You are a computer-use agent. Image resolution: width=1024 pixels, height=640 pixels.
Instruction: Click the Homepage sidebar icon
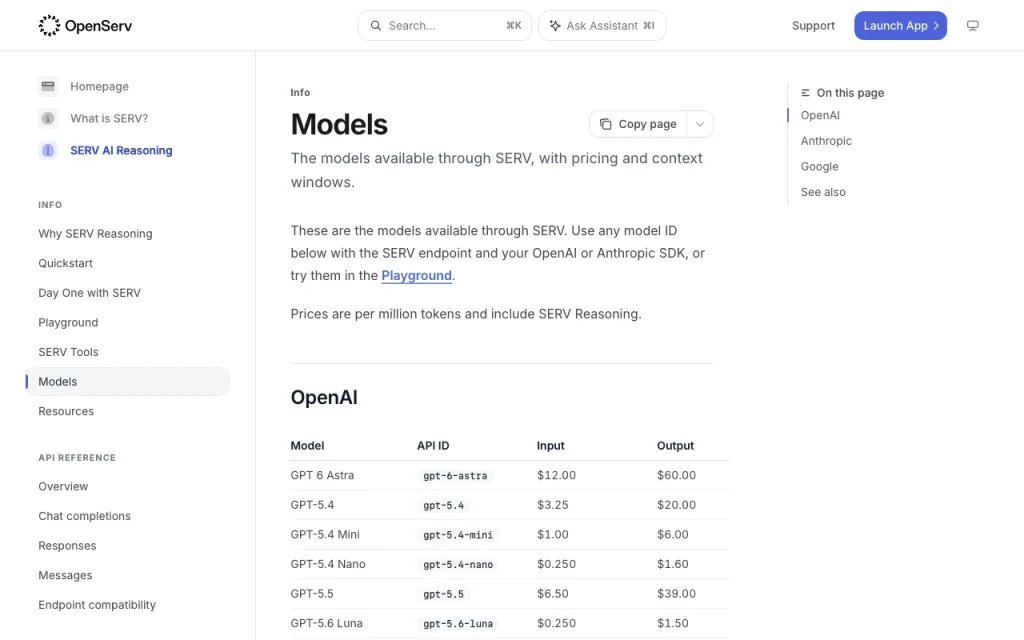pyautogui.click(x=48, y=86)
